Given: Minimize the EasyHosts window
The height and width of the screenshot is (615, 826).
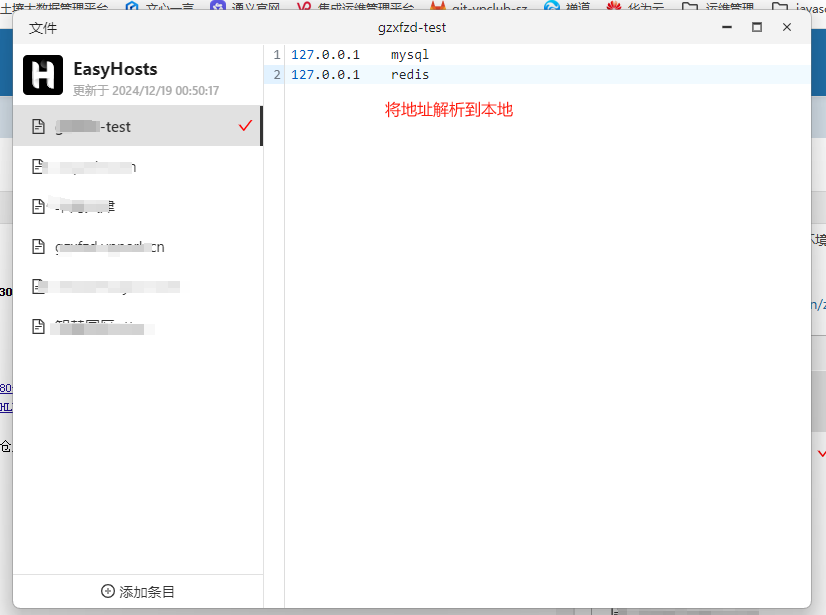Looking at the screenshot, I should pos(727,27).
